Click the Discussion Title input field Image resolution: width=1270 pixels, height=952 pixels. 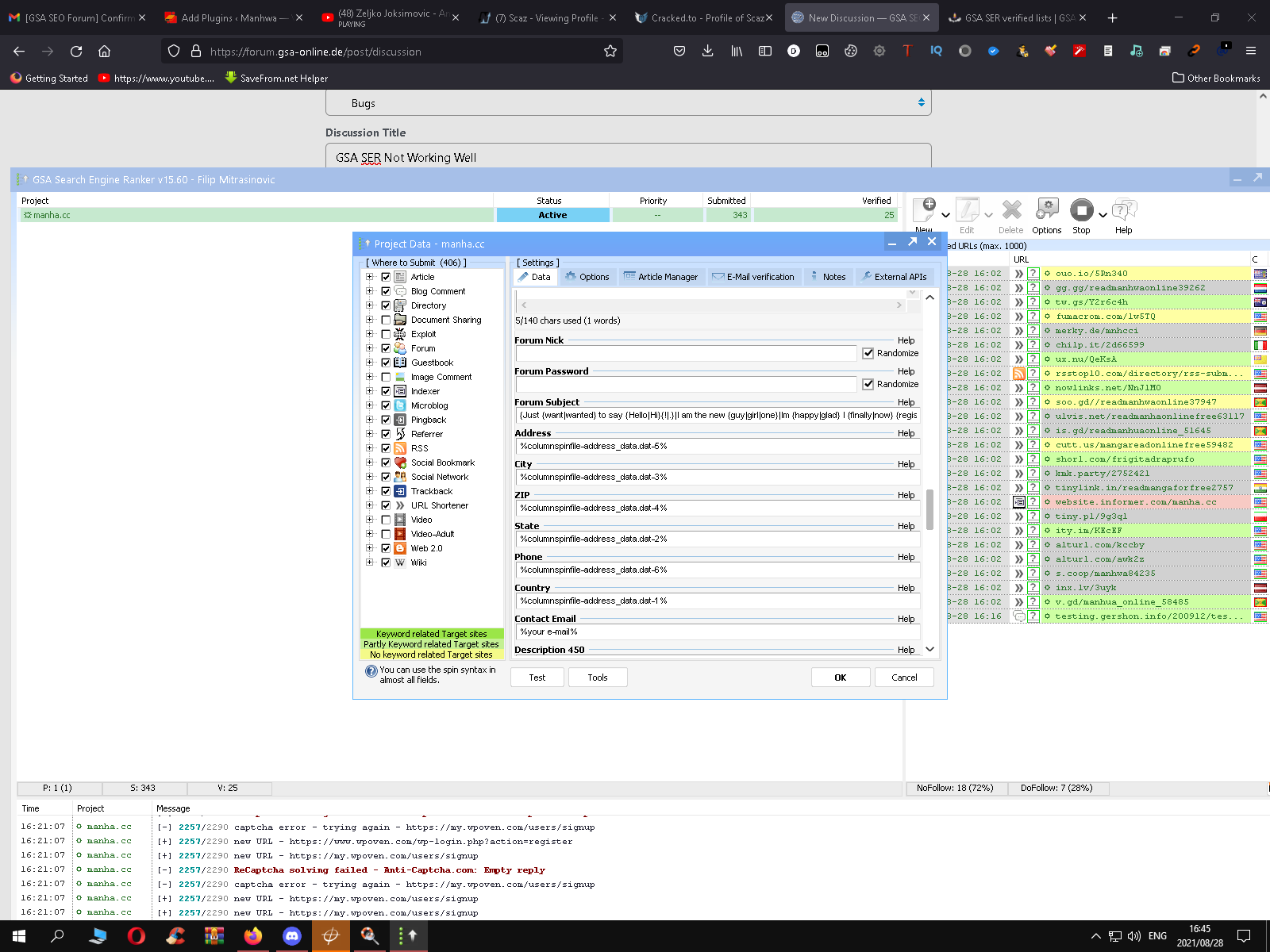pyautogui.click(x=628, y=157)
